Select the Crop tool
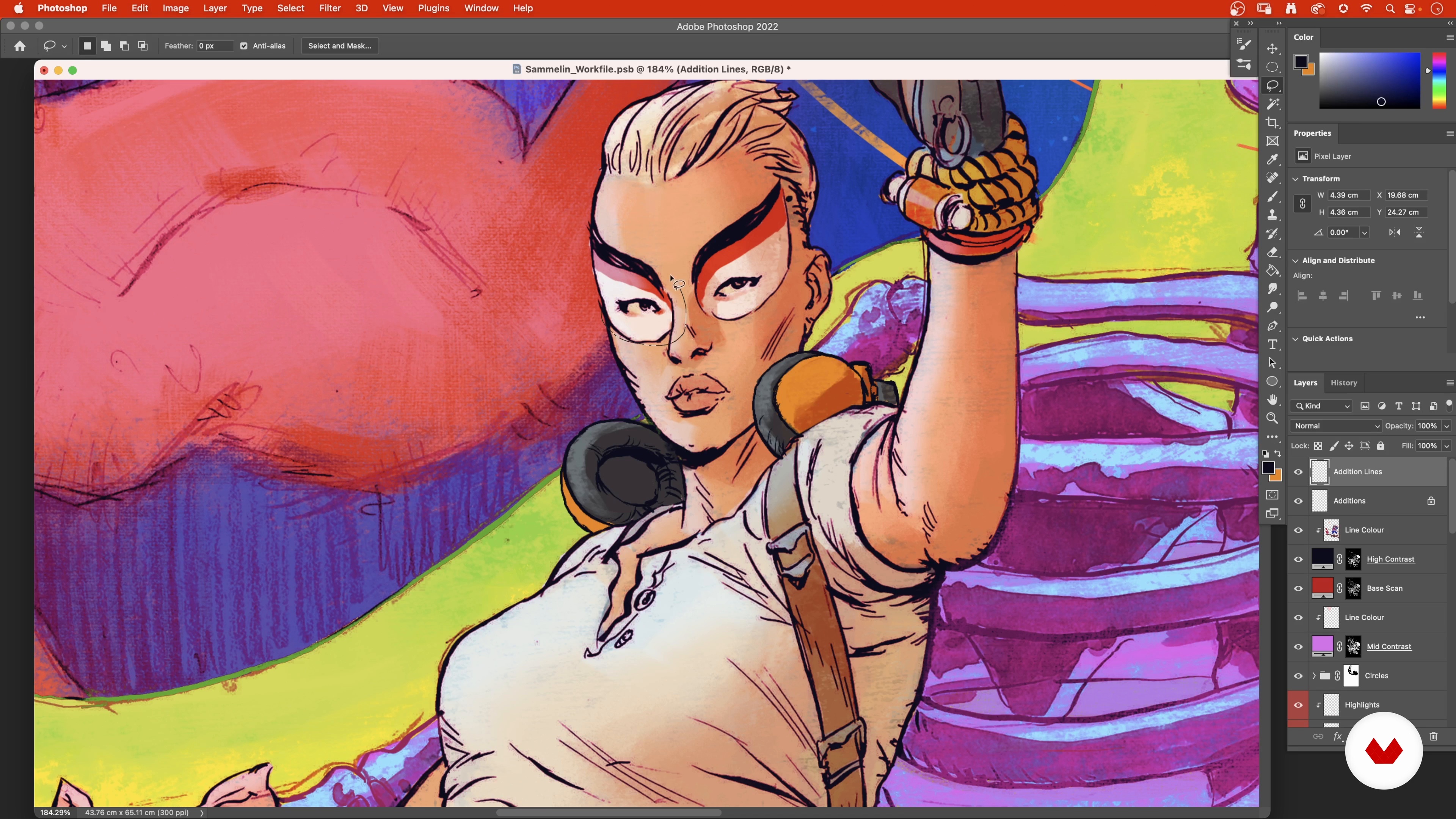1456x819 pixels. click(x=1272, y=122)
